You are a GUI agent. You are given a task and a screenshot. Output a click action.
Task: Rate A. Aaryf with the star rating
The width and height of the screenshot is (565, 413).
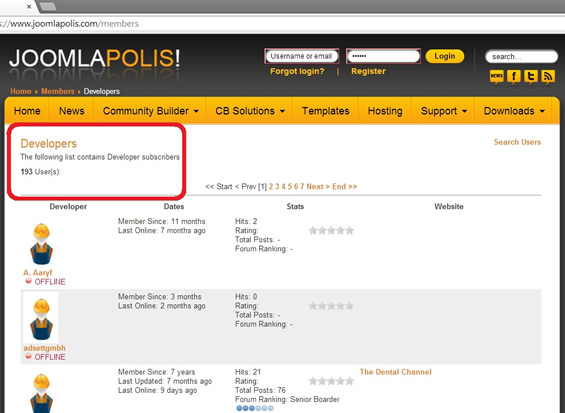point(331,231)
